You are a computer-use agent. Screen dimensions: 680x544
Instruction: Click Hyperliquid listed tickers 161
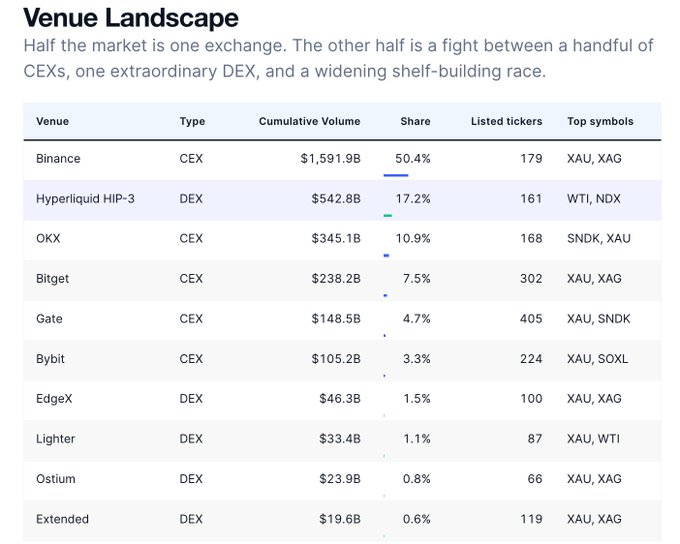[531, 199]
